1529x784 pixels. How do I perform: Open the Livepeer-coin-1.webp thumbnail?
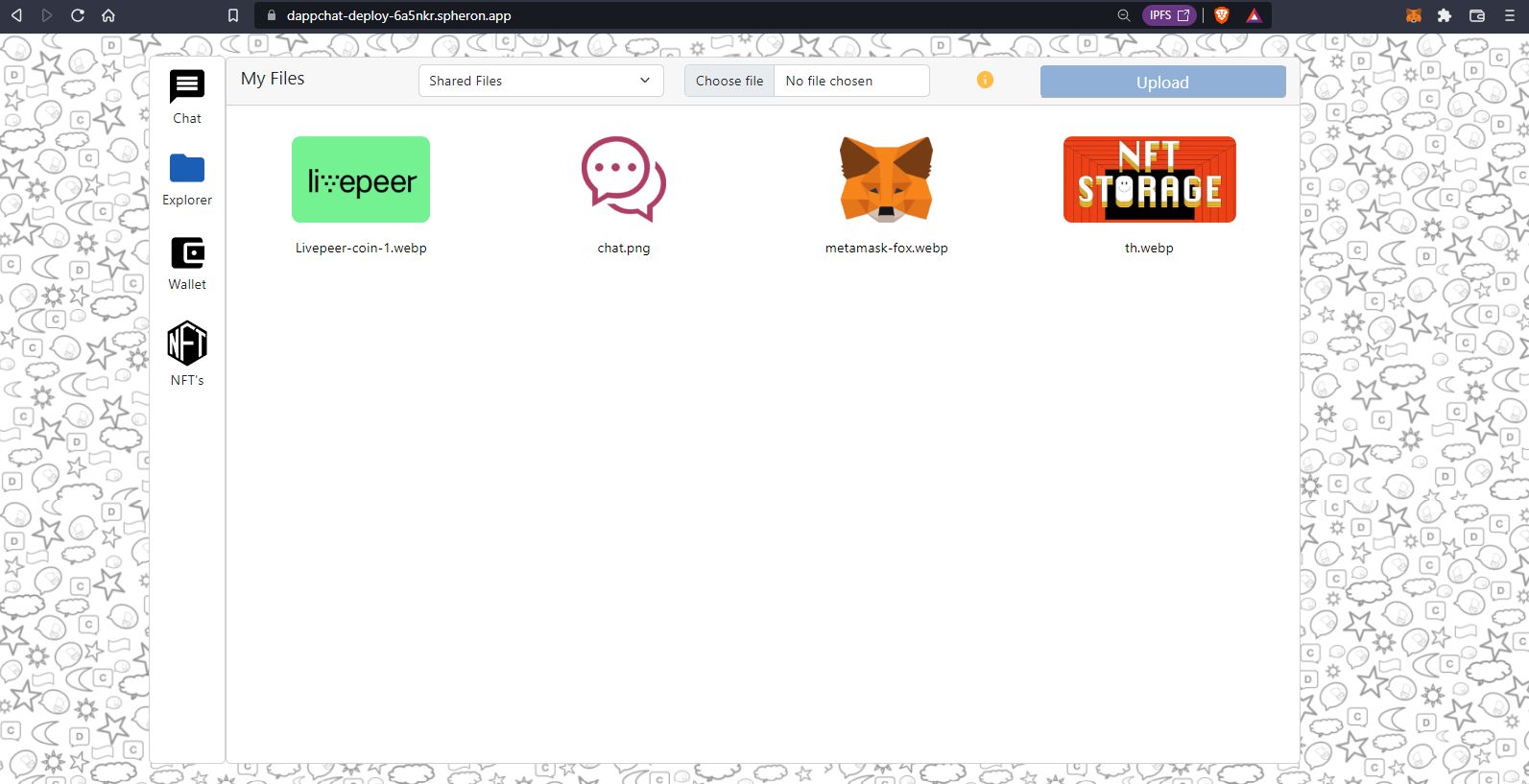[361, 179]
